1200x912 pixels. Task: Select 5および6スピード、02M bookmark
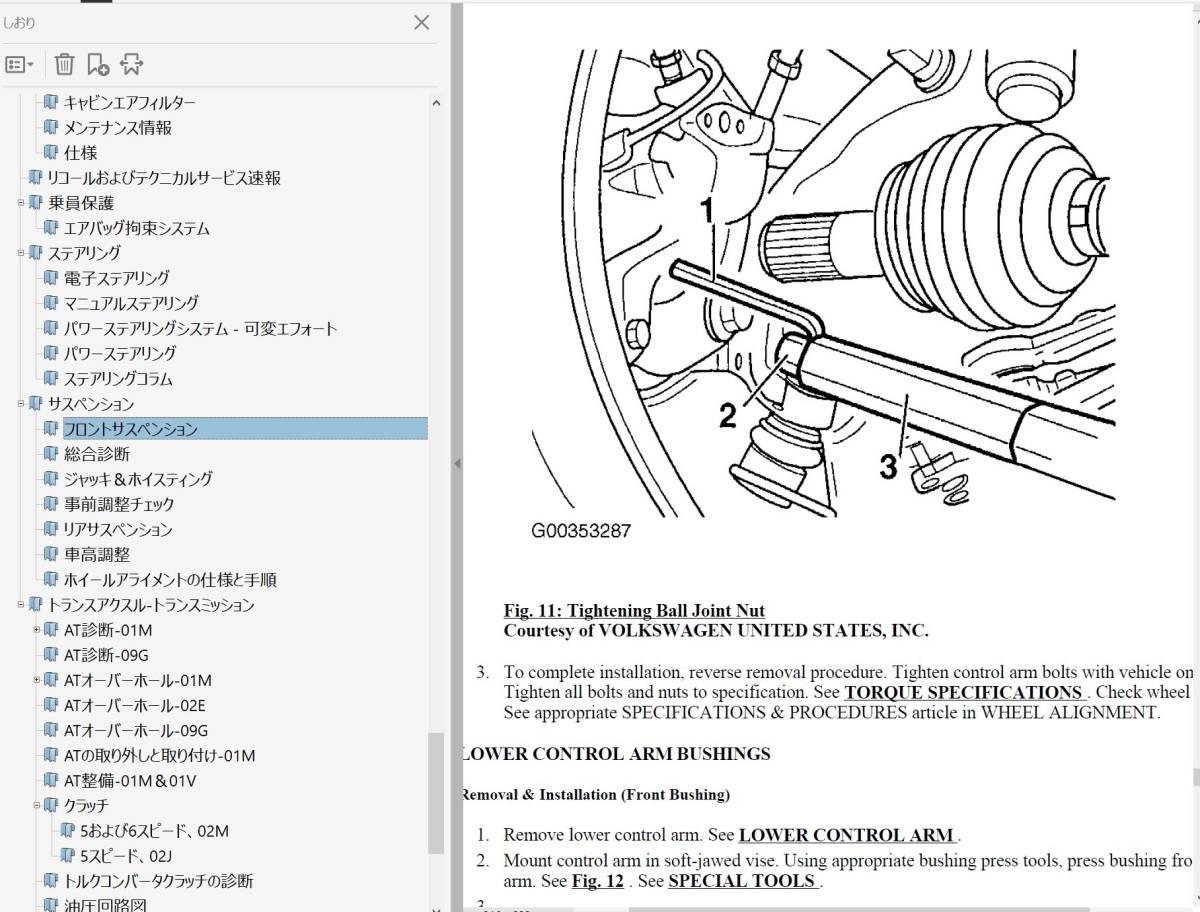click(155, 831)
